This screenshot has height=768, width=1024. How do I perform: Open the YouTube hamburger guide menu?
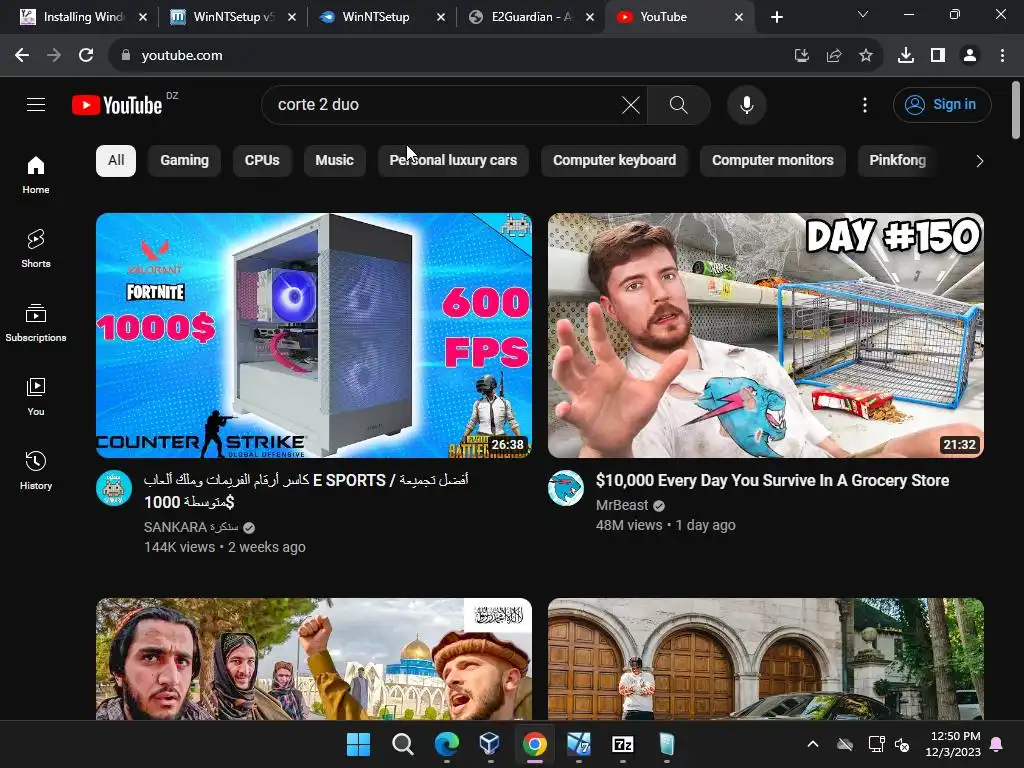pyautogui.click(x=36, y=104)
